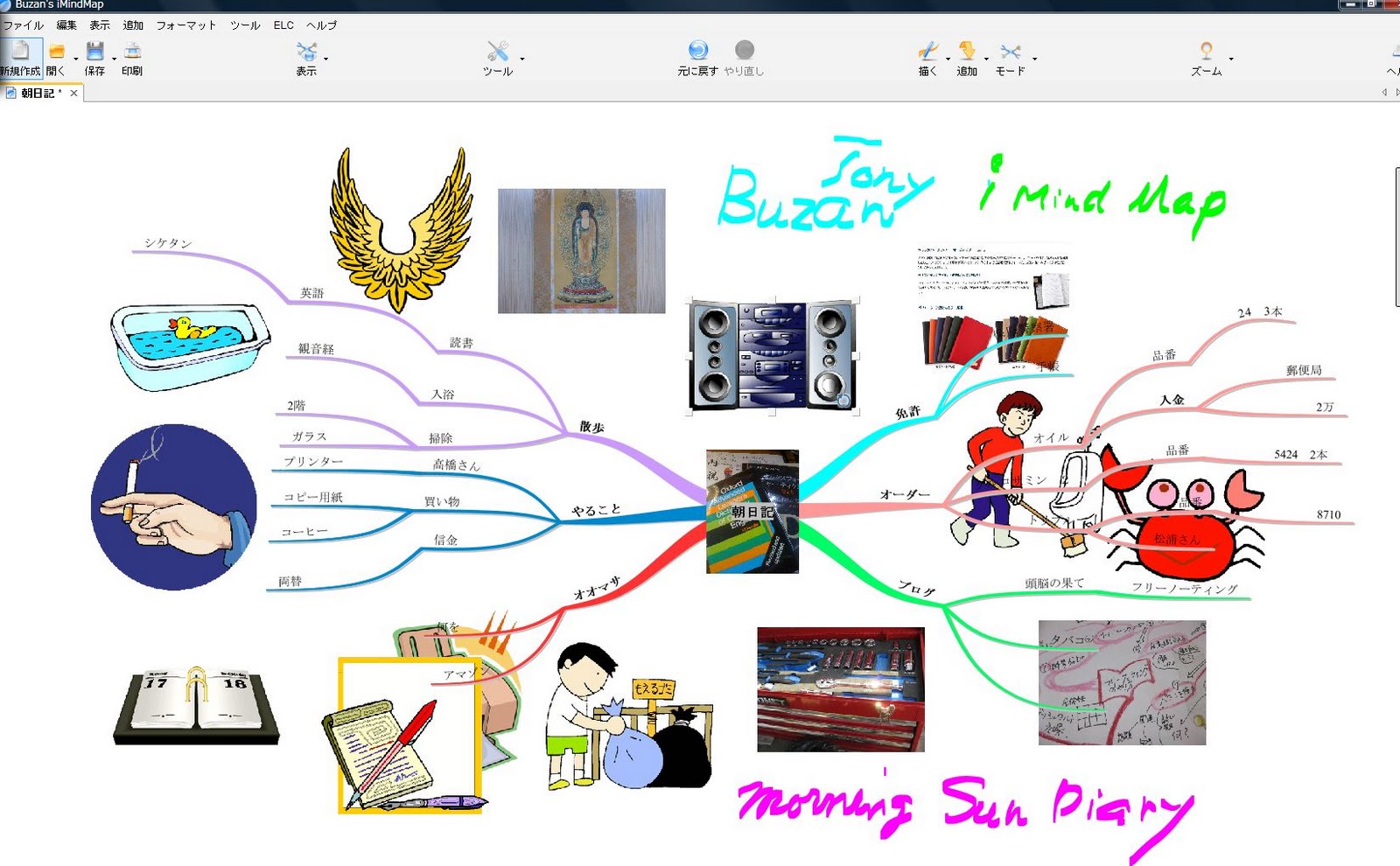Expand the 表示 toolbar dropdown arrow

(x=326, y=59)
